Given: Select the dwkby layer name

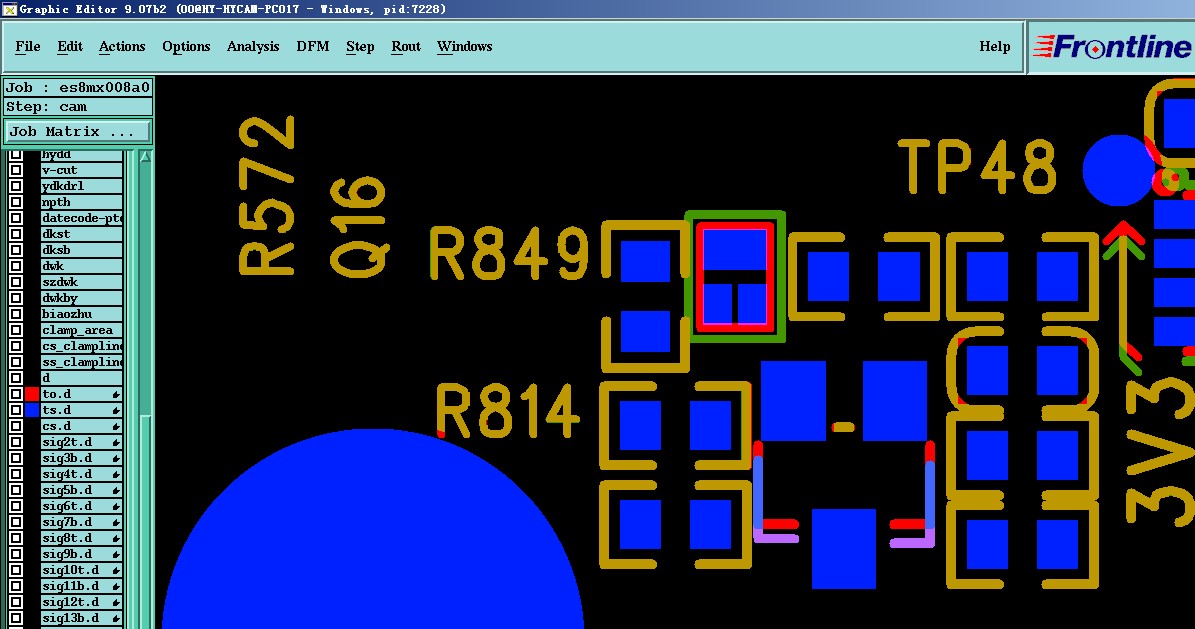Looking at the screenshot, I should click(82, 298).
